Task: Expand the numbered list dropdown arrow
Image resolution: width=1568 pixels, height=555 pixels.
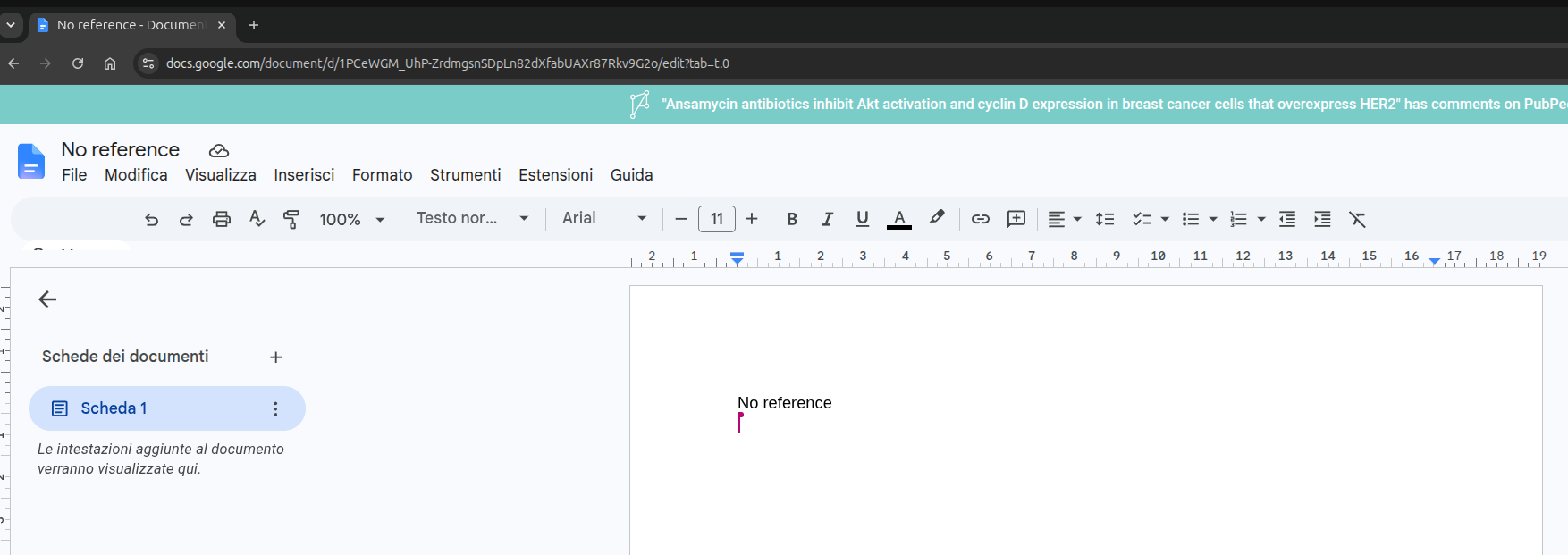Action: point(1261,219)
